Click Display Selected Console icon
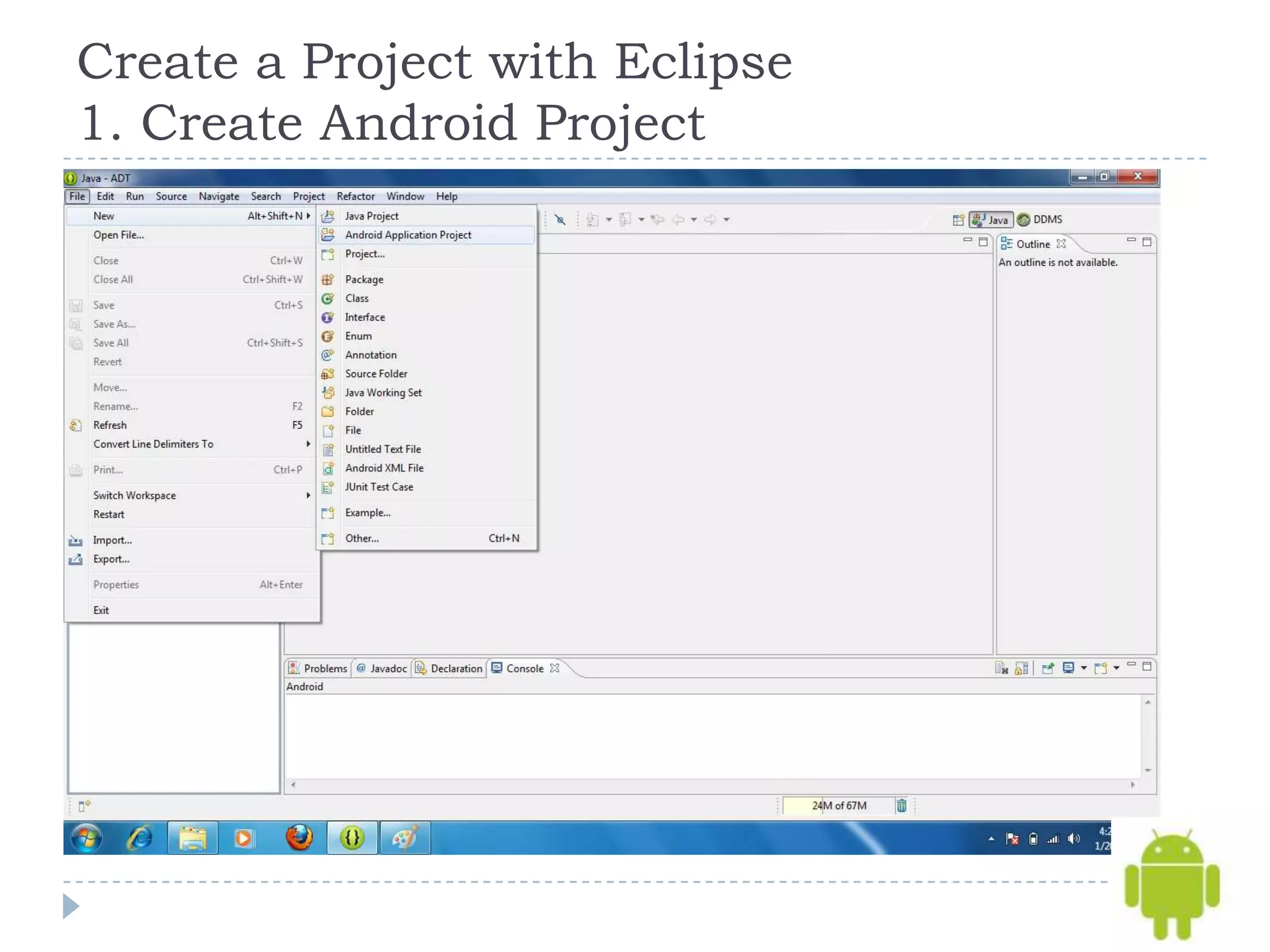The height and width of the screenshot is (952, 1270). (x=1068, y=668)
